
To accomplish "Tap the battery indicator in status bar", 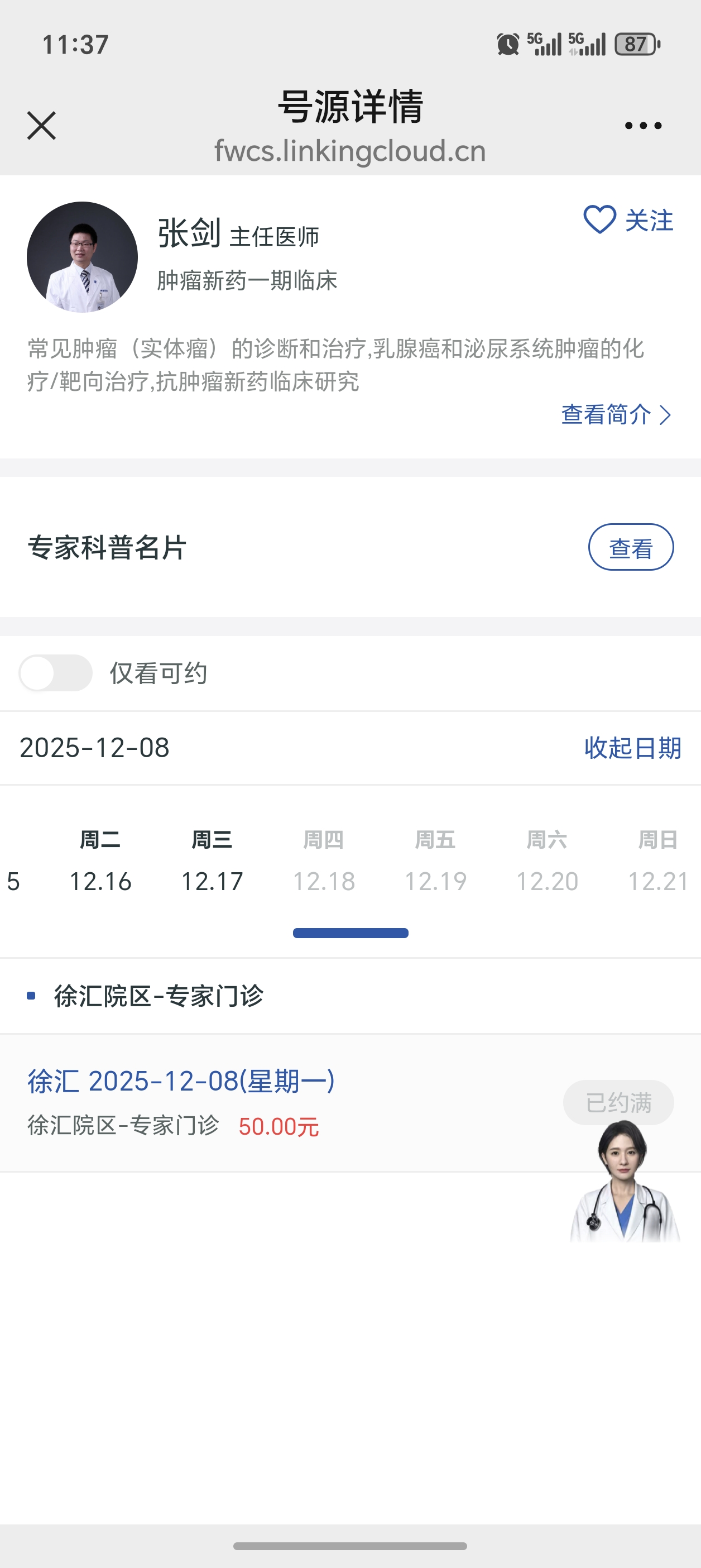I will pos(636,45).
